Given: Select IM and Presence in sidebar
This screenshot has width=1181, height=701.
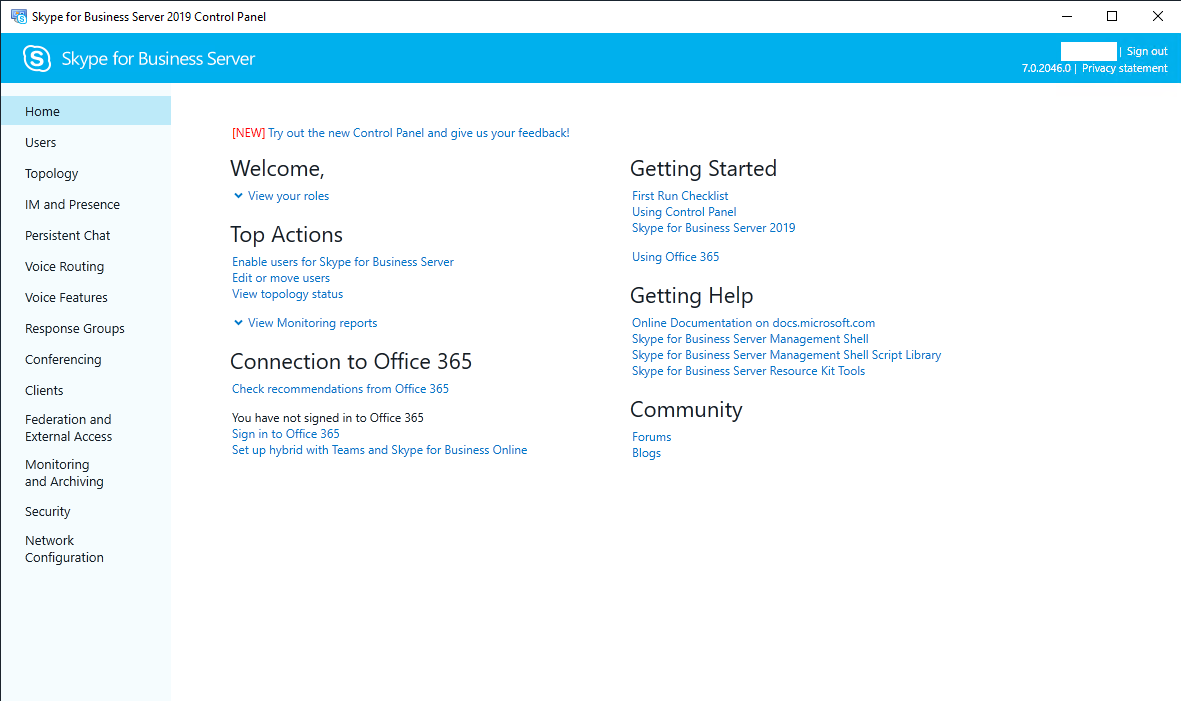Looking at the screenshot, I should tap(72, 205).
